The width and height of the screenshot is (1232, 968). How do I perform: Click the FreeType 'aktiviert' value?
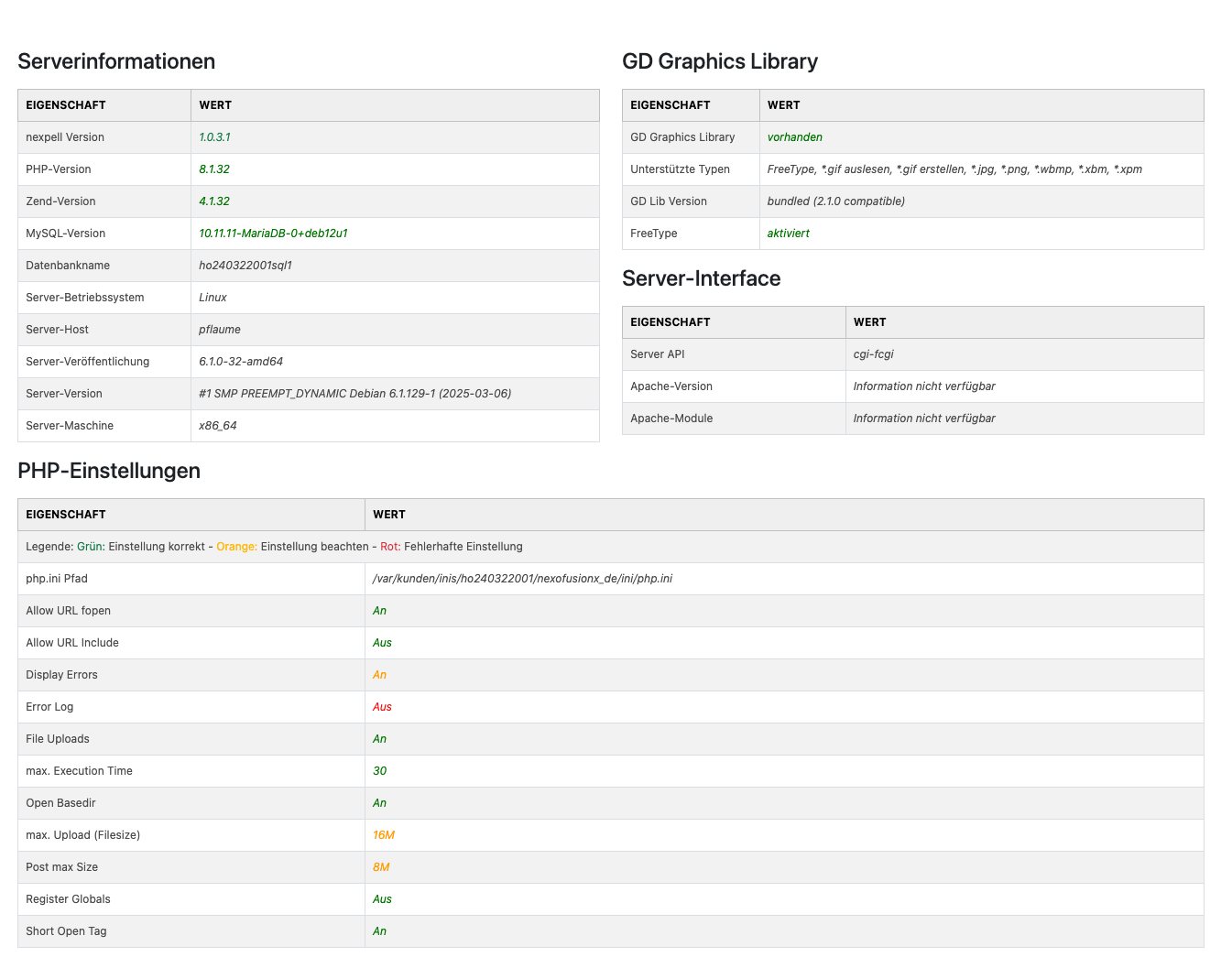pos(788,234)
